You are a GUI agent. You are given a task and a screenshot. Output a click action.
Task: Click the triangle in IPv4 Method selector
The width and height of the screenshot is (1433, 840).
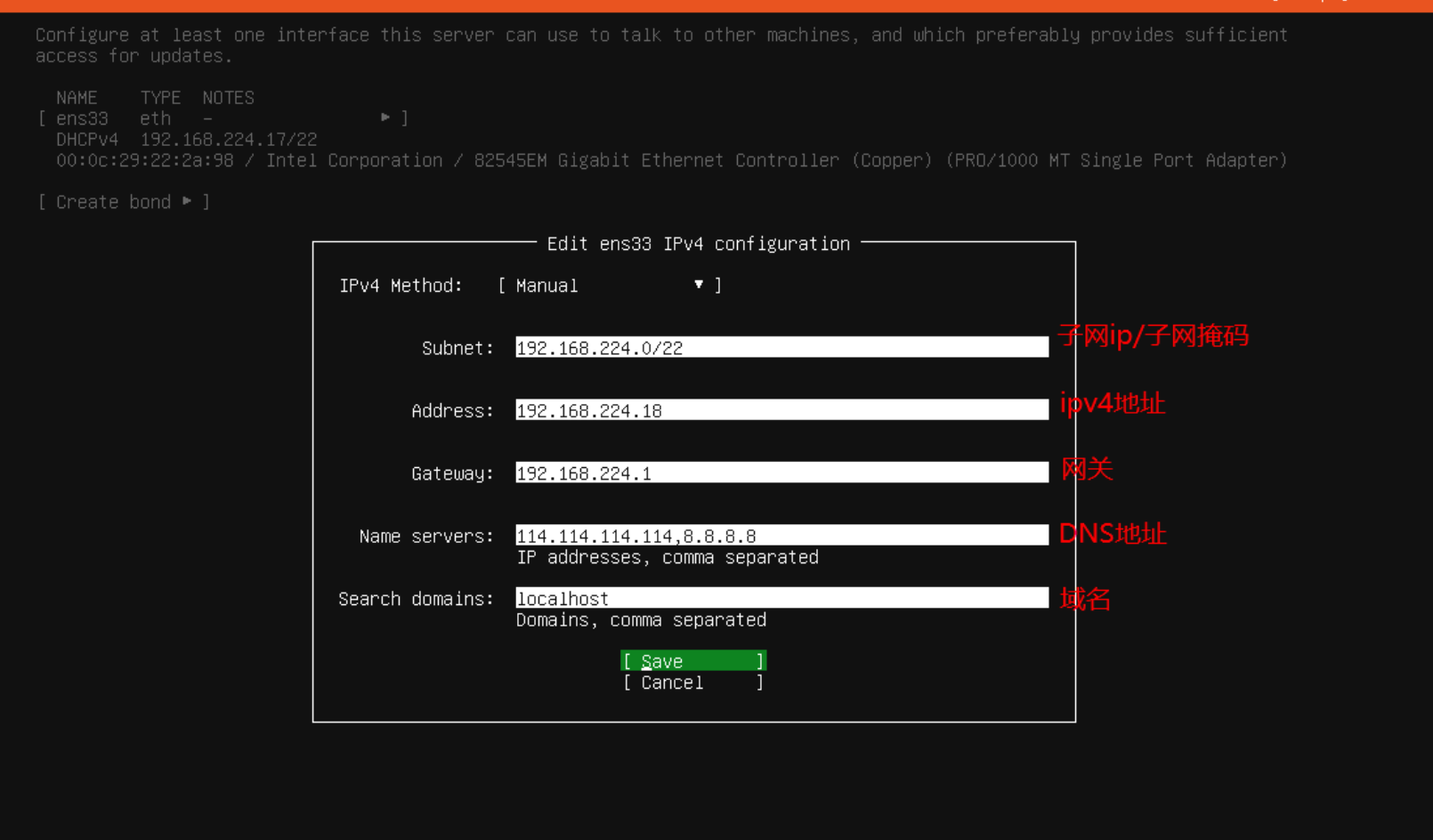pyautogui.click(x=699, y=285)
